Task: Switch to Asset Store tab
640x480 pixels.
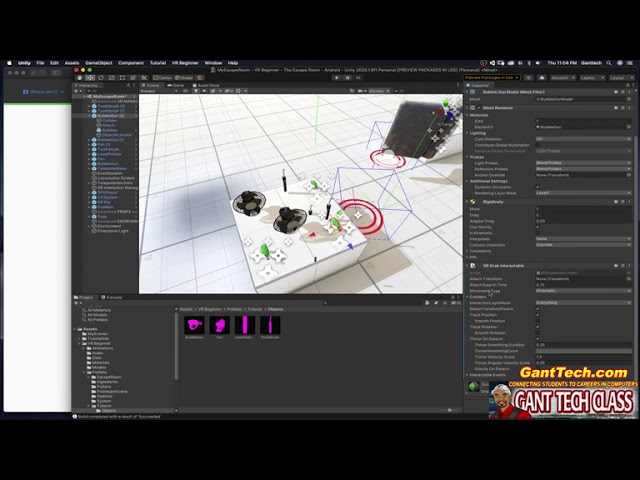Action: (x=206, y=85)
